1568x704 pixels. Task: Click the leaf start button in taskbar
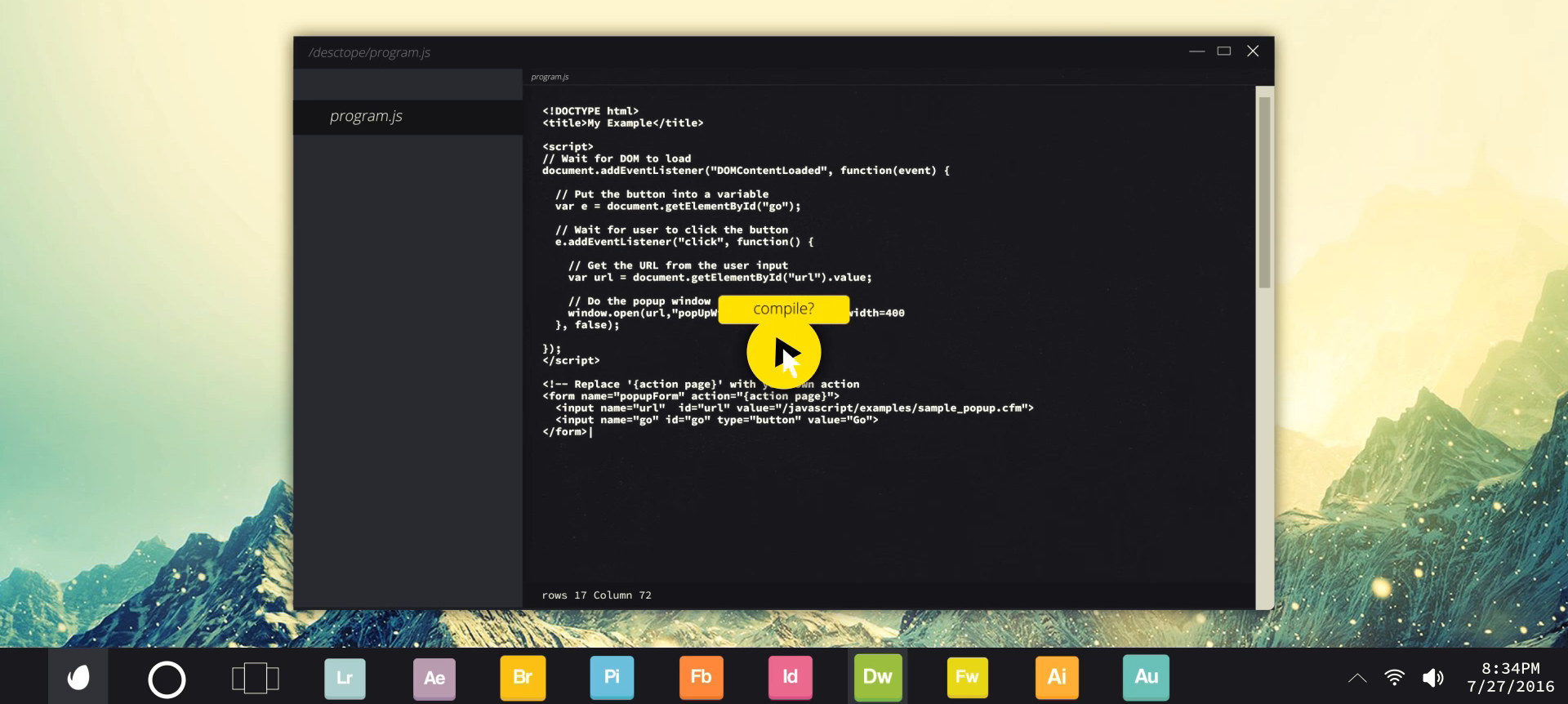pyautogui.click(x=78, y=677)
